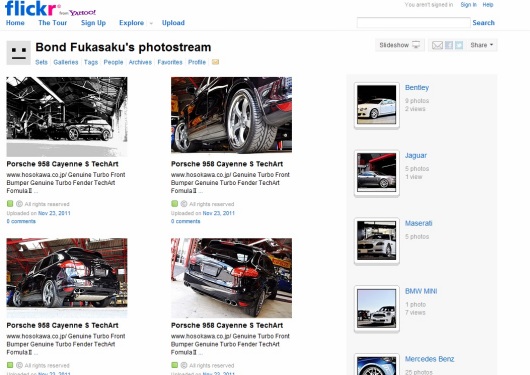Open the People tab
Image resolution: width=530 pixels, height=375 pixels.
[113, 62]
